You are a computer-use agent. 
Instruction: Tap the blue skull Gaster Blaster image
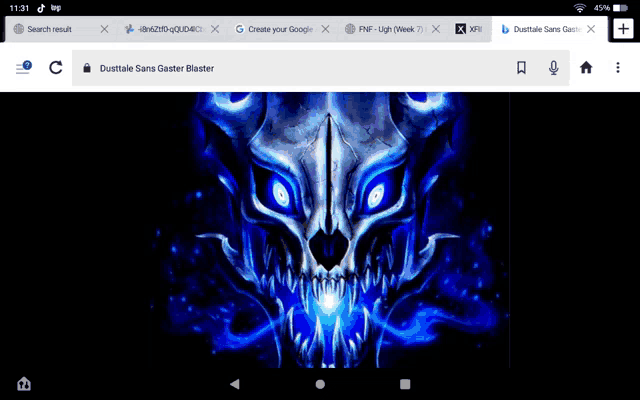point(330,230)
